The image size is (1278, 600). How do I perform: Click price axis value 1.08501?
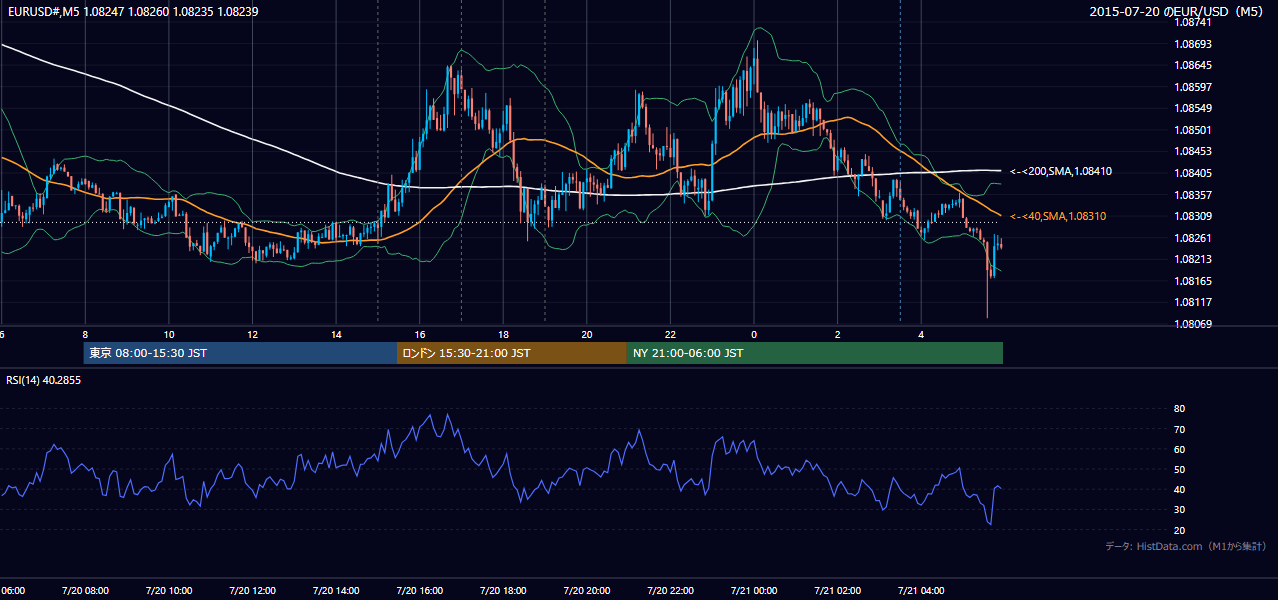click(x=1194, y=130)
